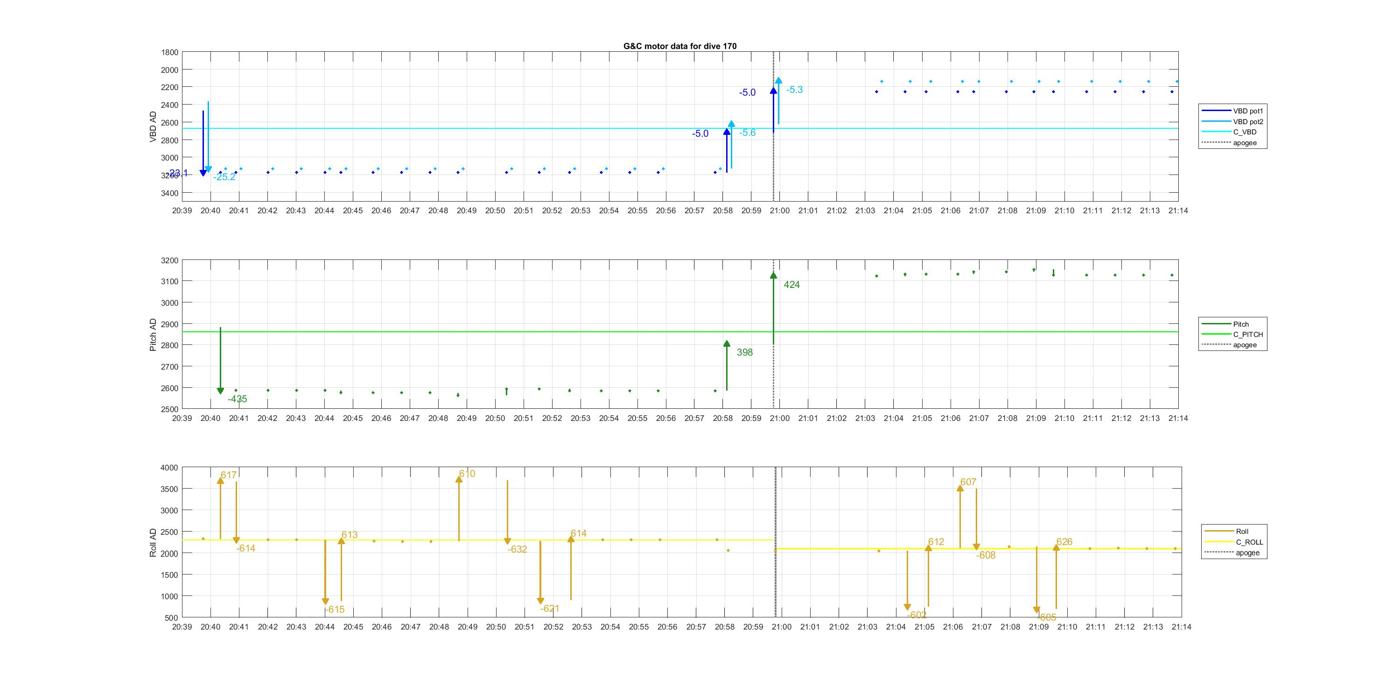Click the '2700' tick on Pitch axis
Image resolution: width=1400 pixels, height=693 pixels.
click(x=169, y=367)
